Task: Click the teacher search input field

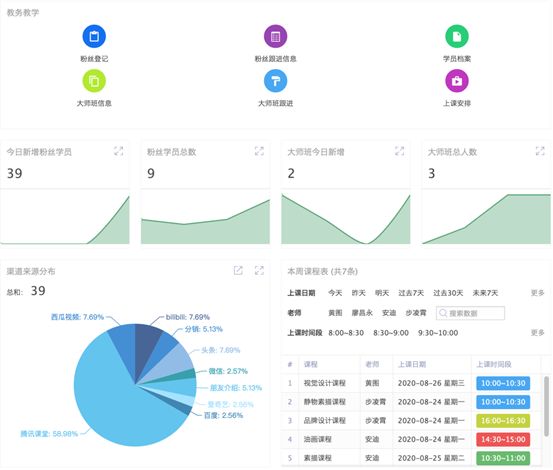Action: coord(470,313)
